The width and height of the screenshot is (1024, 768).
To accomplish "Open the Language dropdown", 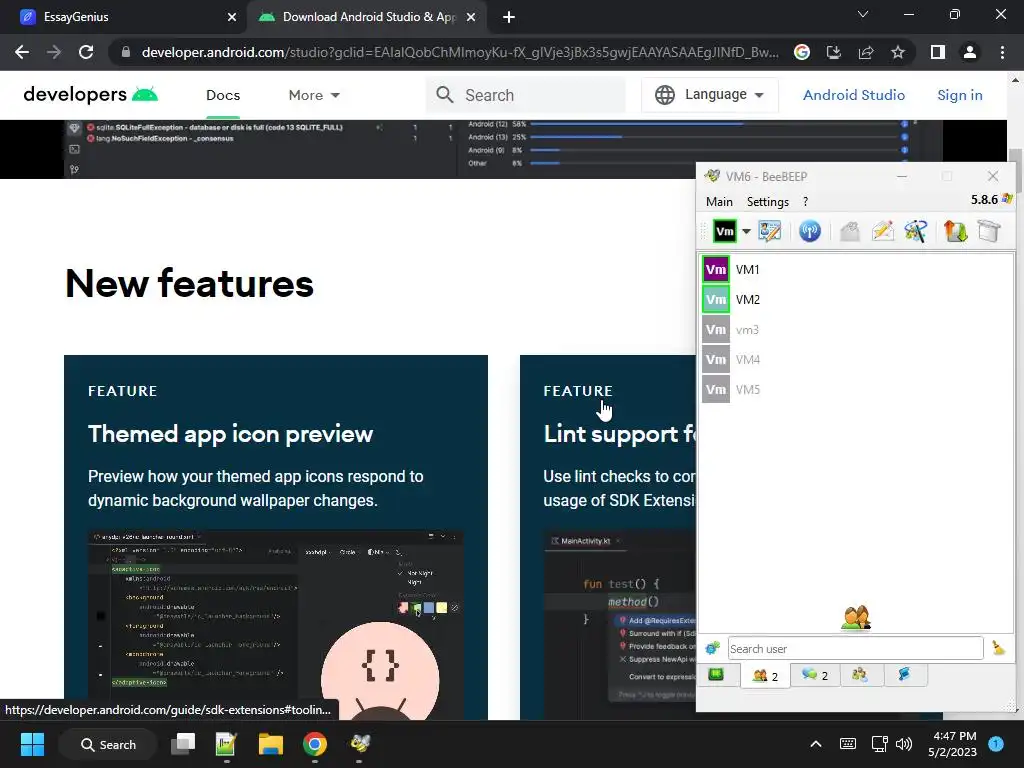I will (710, 95).
